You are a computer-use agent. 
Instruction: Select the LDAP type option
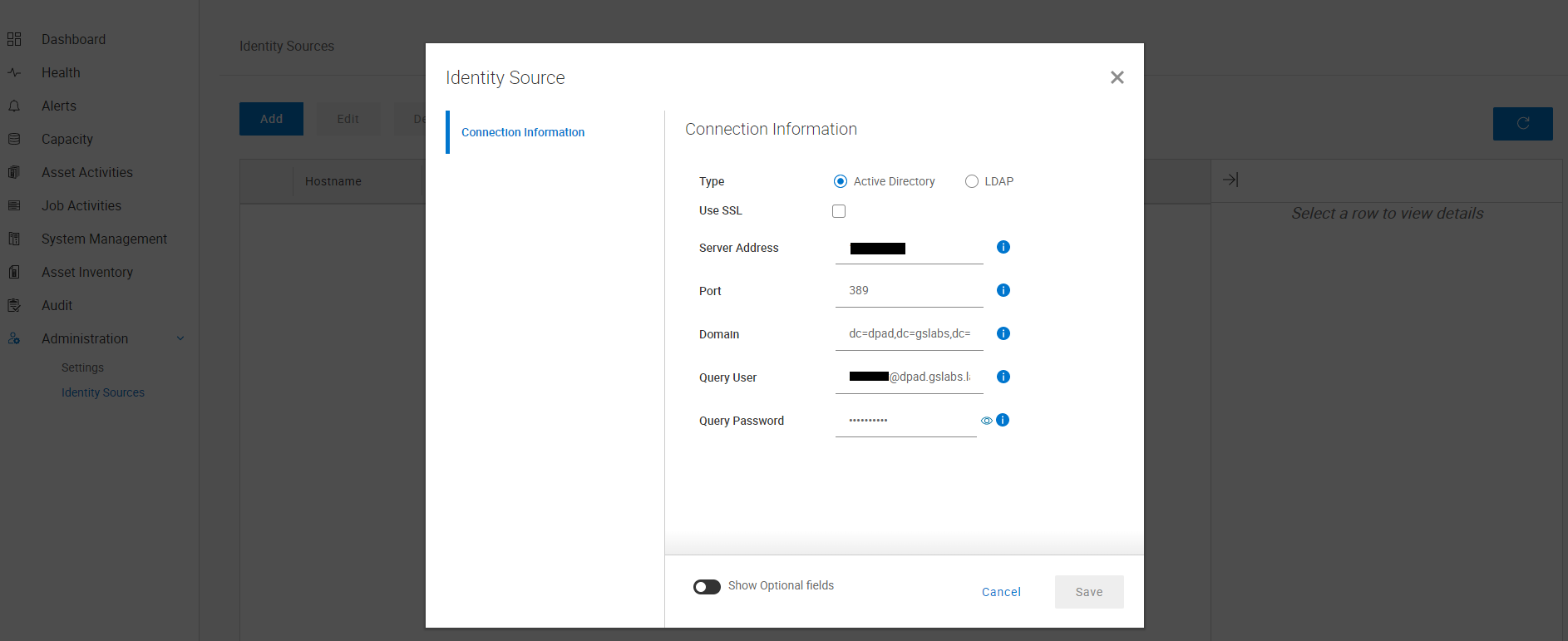click(x=971, y=181)
